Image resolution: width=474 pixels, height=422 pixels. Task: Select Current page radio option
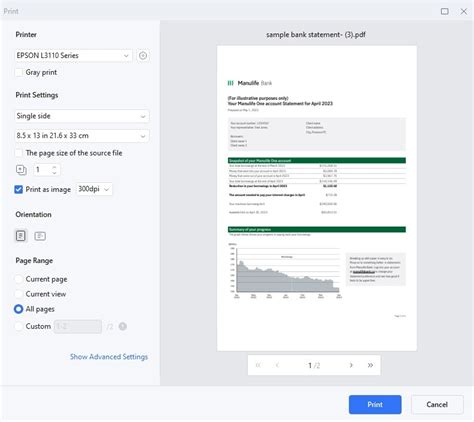(x=19, y=279)
